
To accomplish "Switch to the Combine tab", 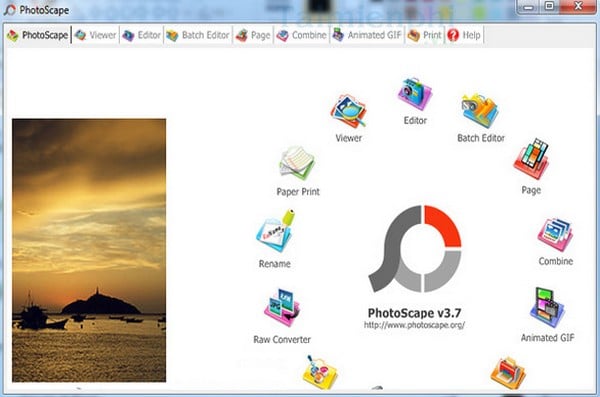I will [x=302, y=35].
